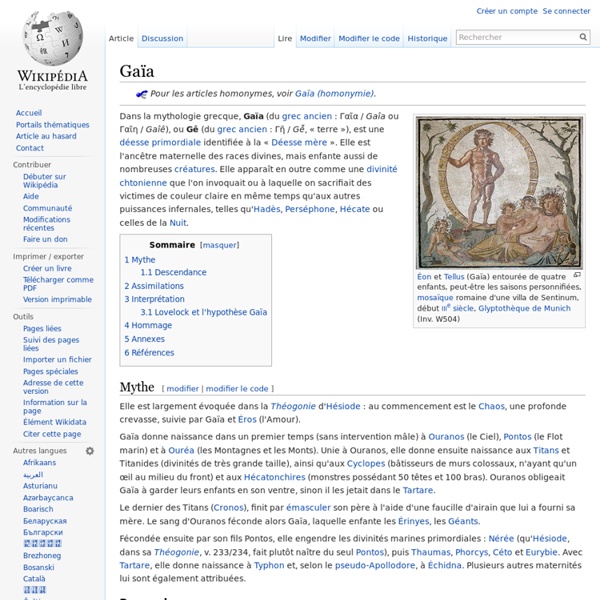Image resolution: width=600 pixels, height=600 pixels.
Task: Open Glyptothèque de Munich link
Action: [x=524, y=308]
